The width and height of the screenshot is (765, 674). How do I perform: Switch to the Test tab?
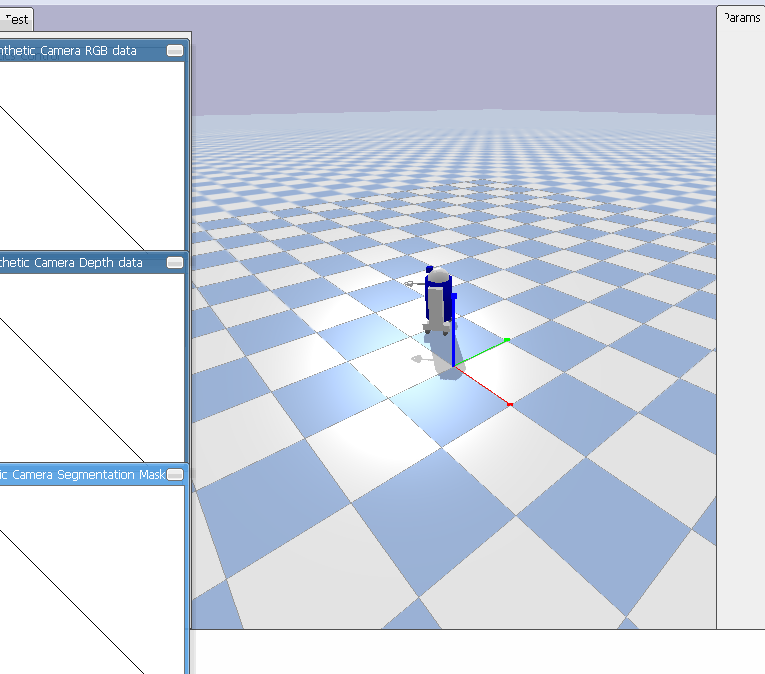coord(16,19)
